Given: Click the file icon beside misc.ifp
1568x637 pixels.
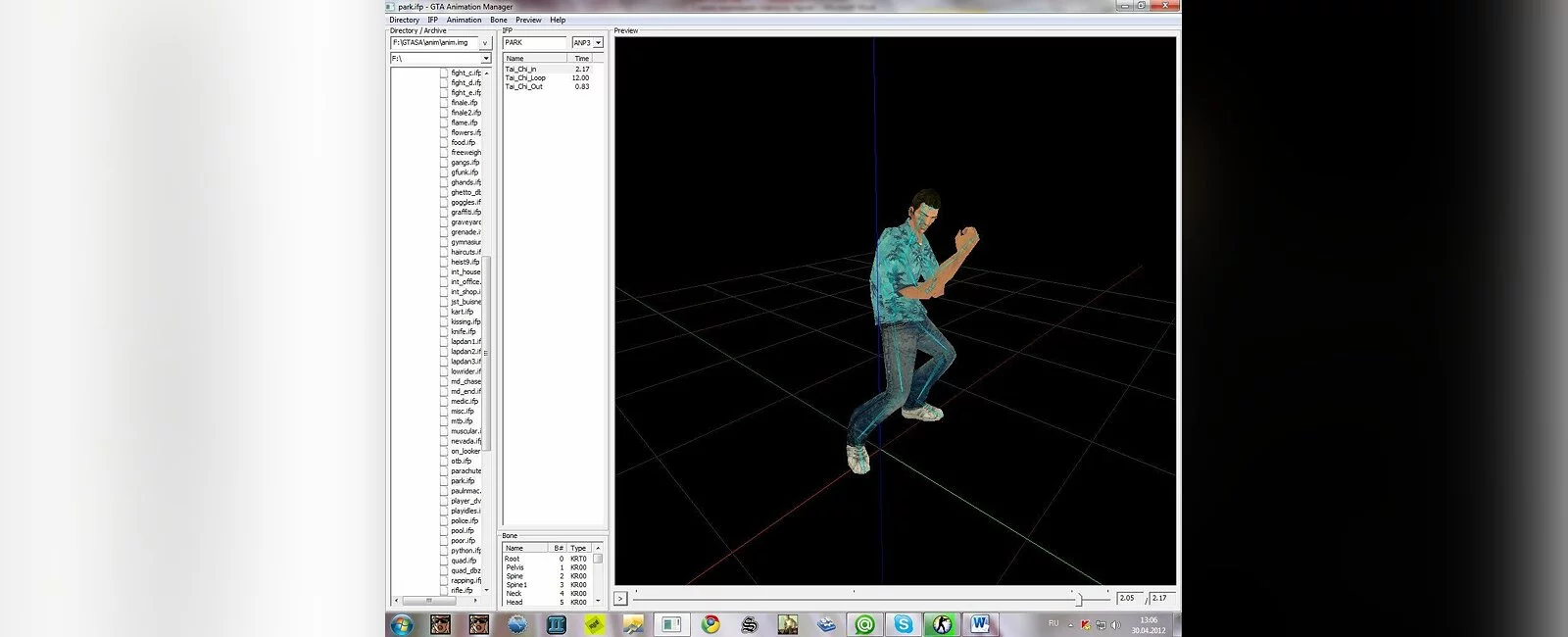Looking at the screenshot, I should click(x=444, y=411).
